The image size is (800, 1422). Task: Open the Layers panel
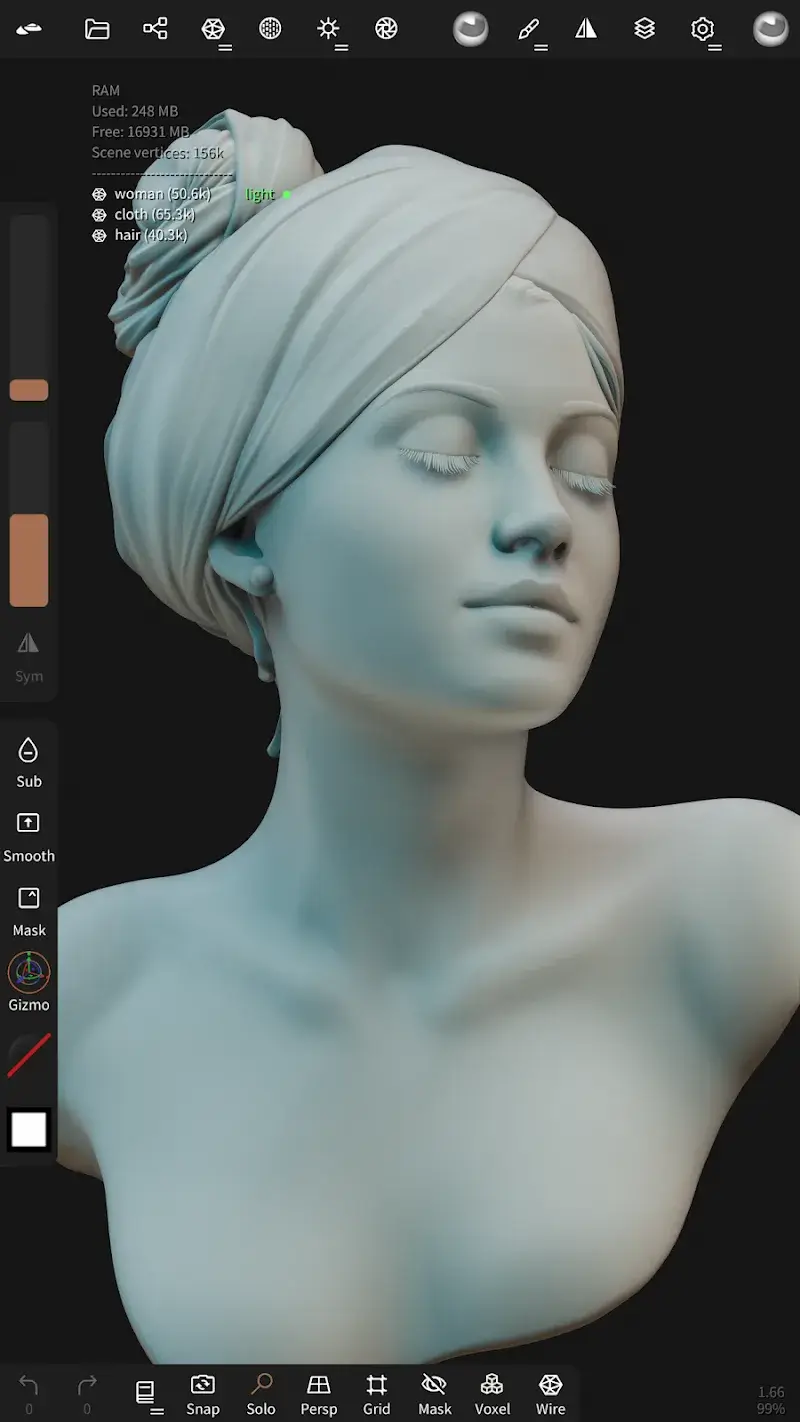click(x=643, y=29)
